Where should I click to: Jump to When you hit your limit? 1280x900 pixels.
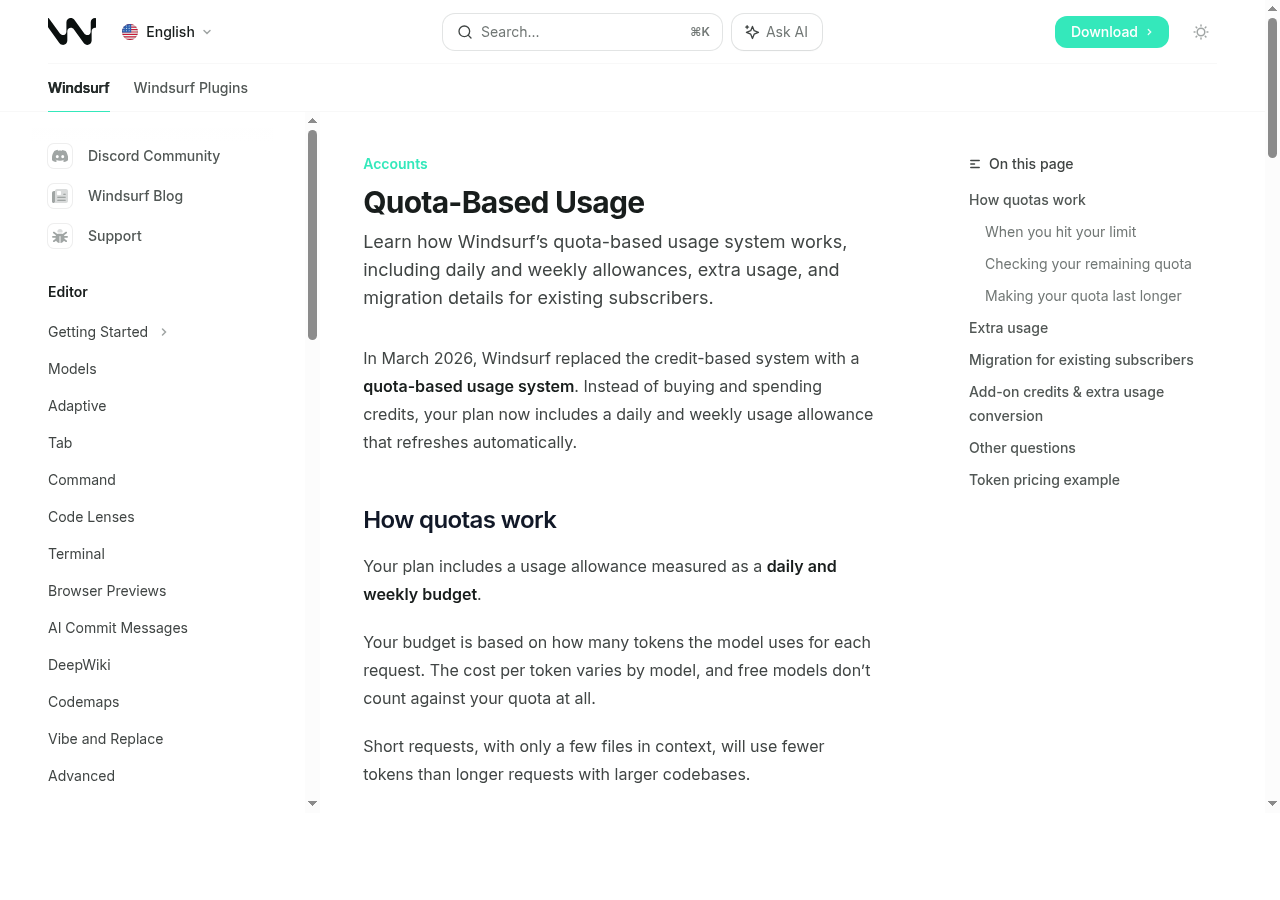[x=1060, y=232]
